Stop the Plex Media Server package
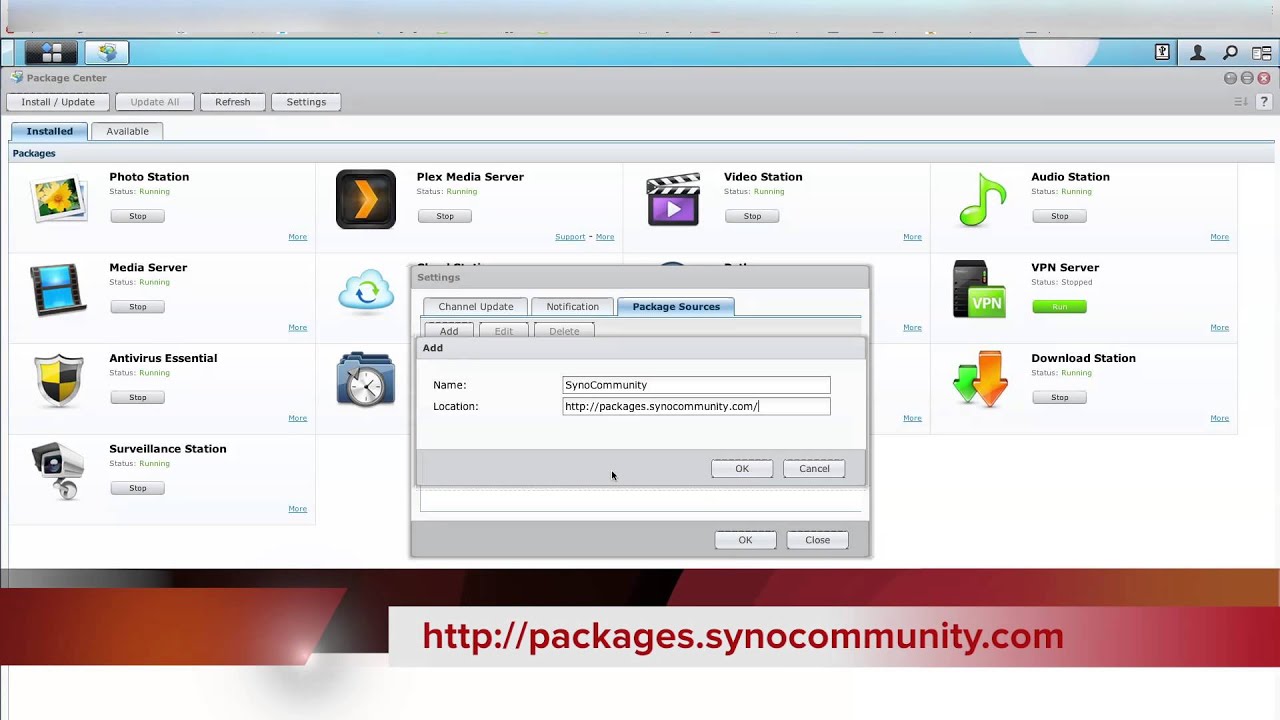Viewport: 1280px width, 720px height. point(445,216)
